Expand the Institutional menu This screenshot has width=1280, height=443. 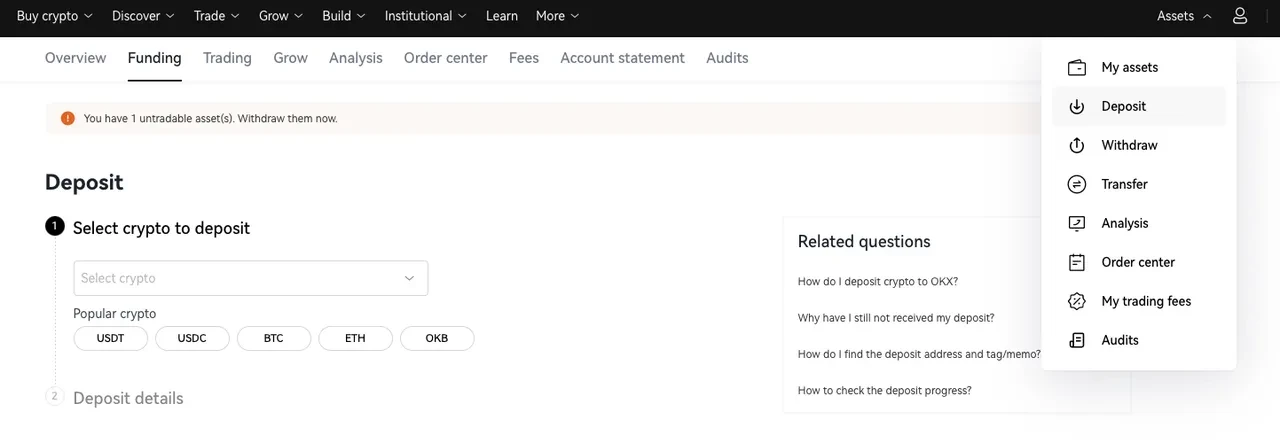point(426,16)
